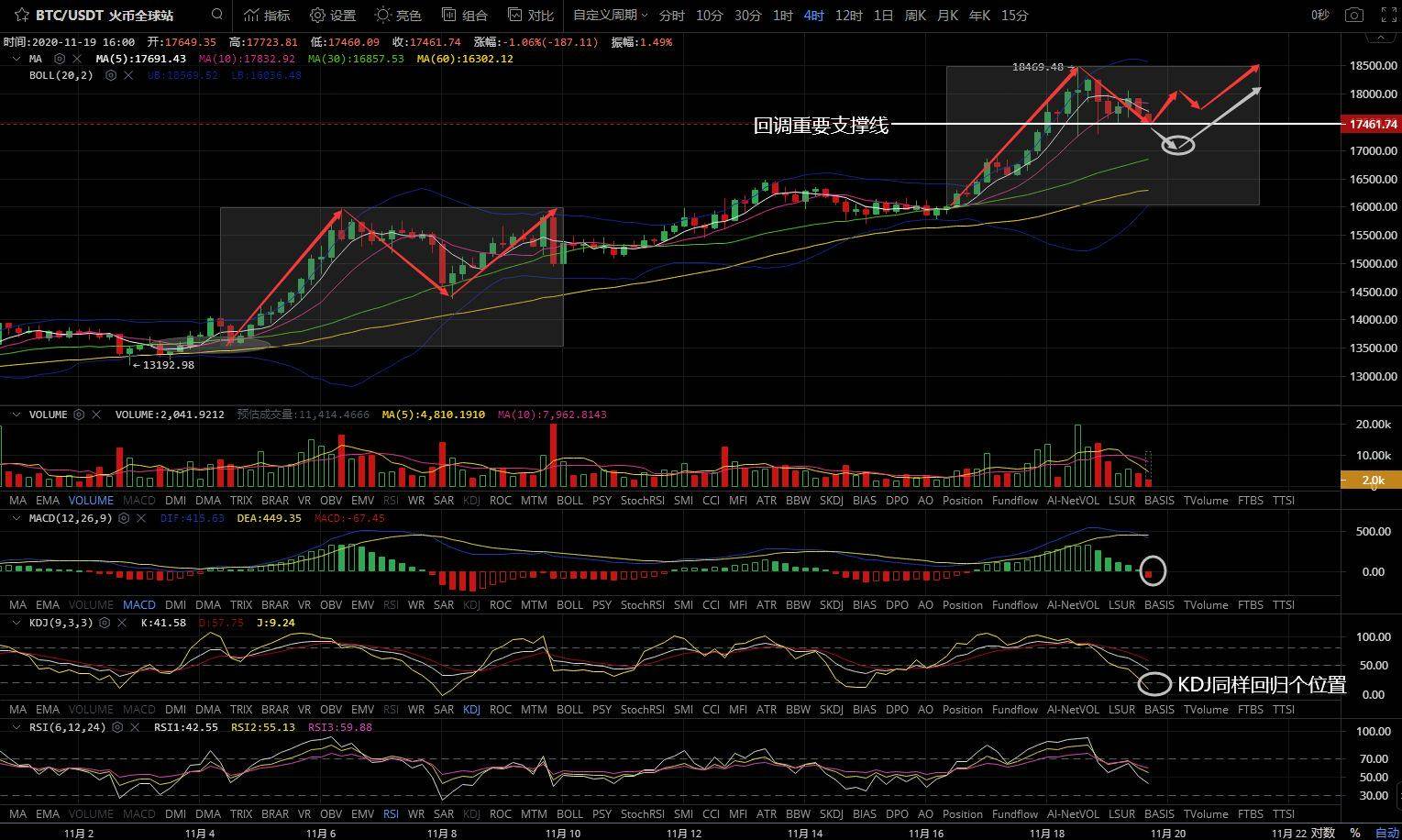Take a chart screenshot with the camera icon
The width and height of the screenshot is (1402, 840).
1352,16
